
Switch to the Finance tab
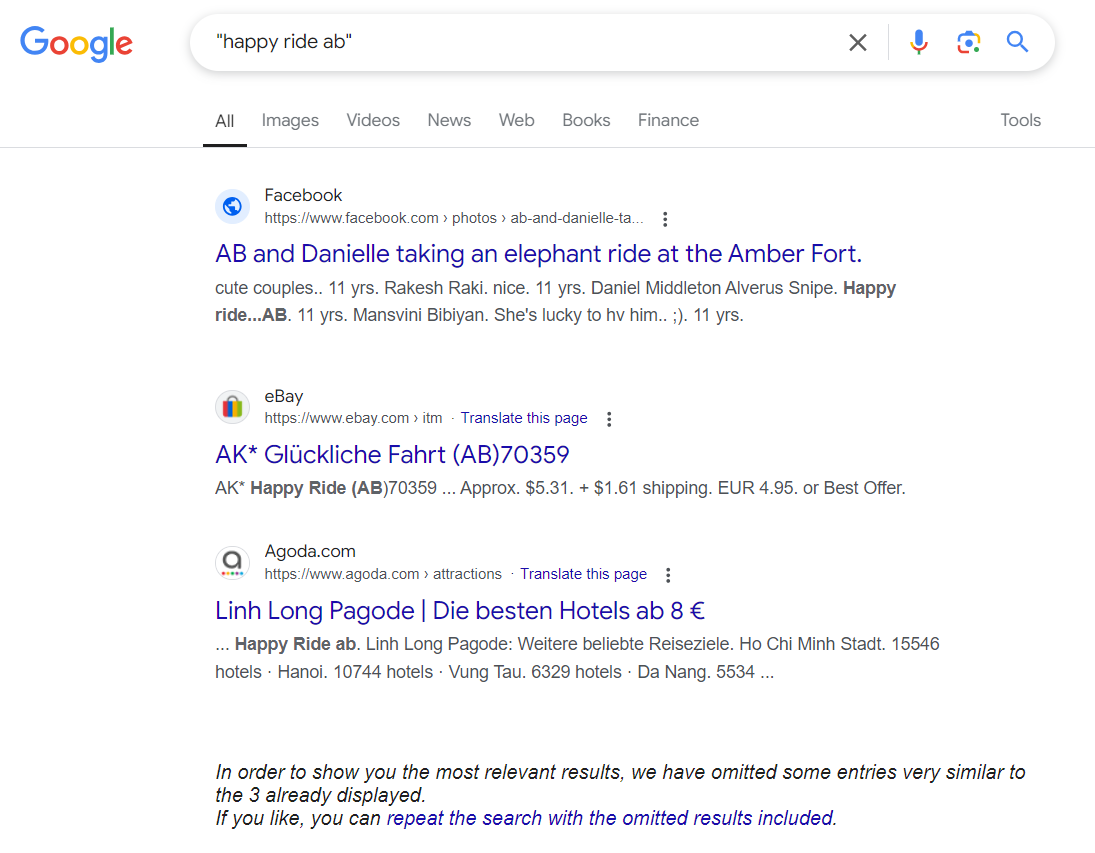click(x=668, y=120)
